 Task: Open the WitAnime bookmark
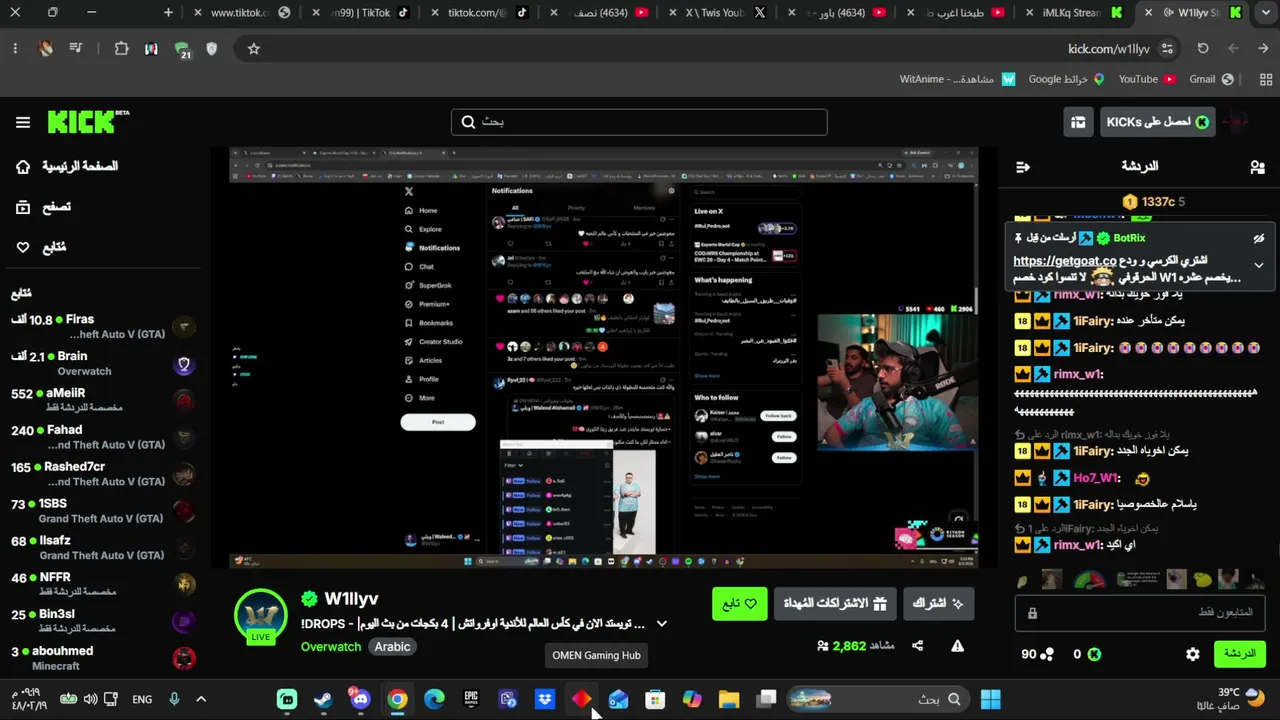coord(957,79)
